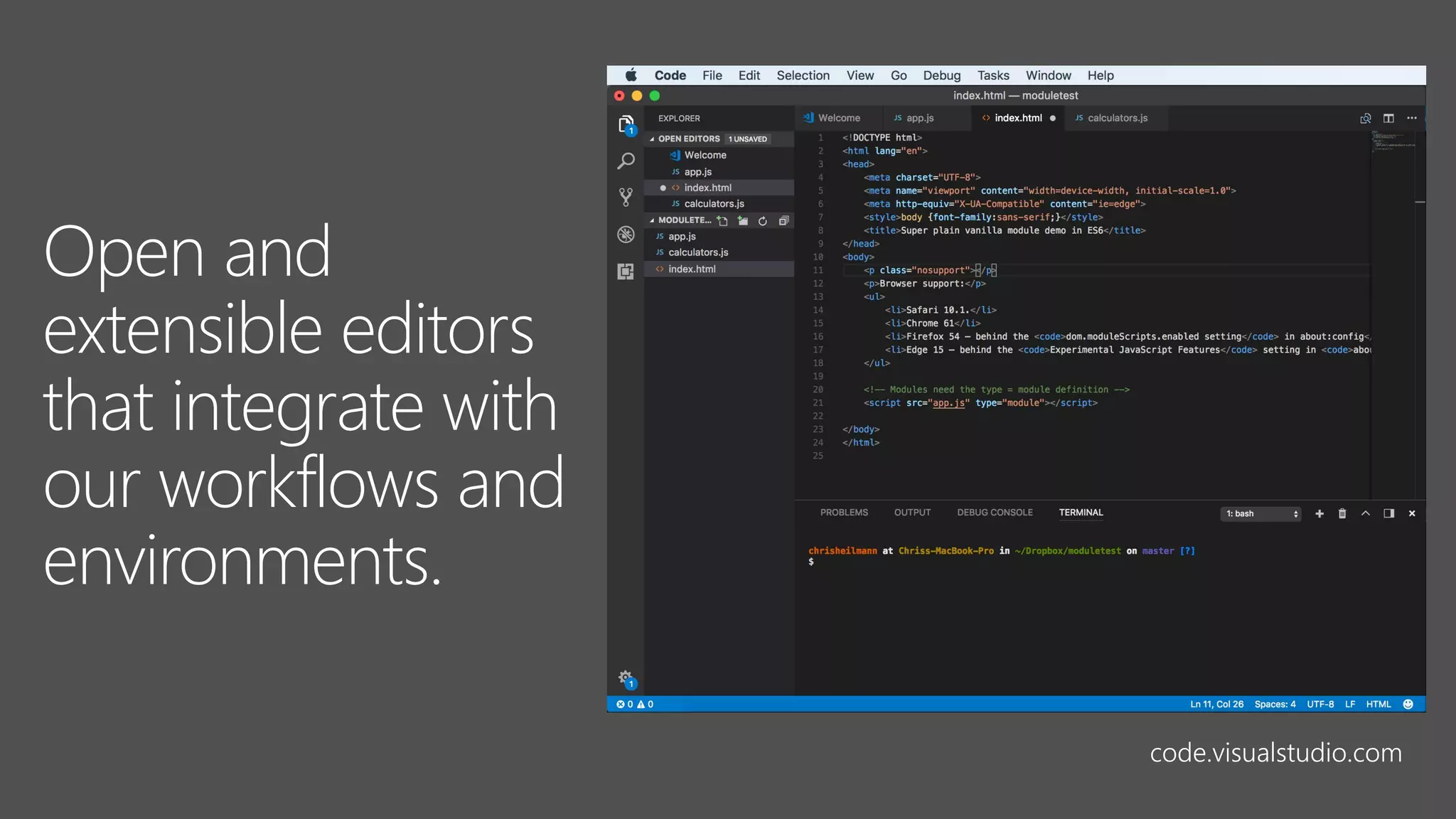Select index.html in Open Editors list
Viewport: 1456px width, 819px height.
(x=719, y=188)
